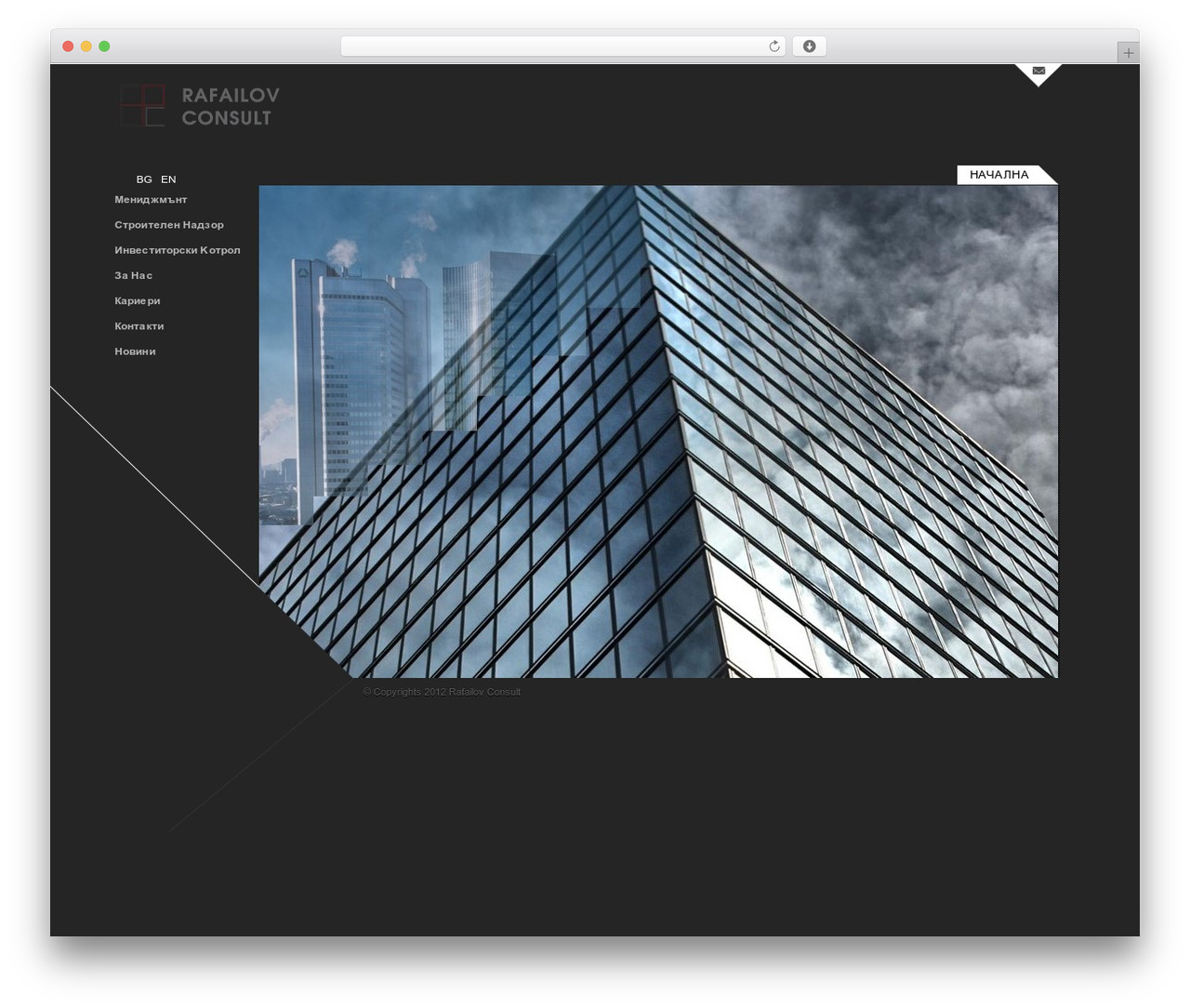The height and width of the screenshot is (1008, 1190).
Task: Open a new tab with the plus button
Action: (x=1128, y=53)
